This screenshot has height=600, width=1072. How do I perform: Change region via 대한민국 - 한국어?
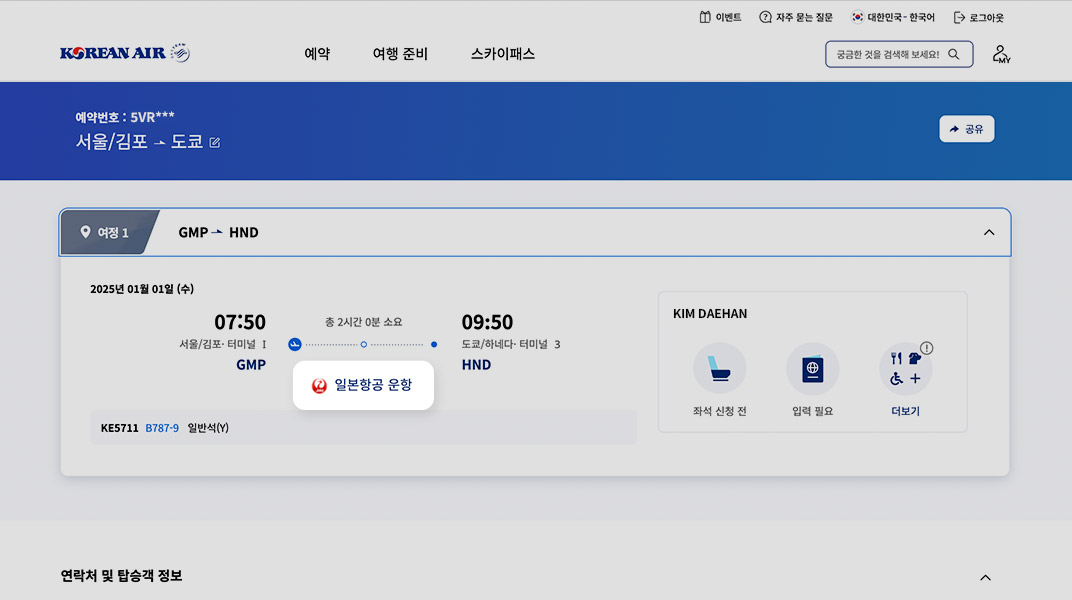pos(892,17)
